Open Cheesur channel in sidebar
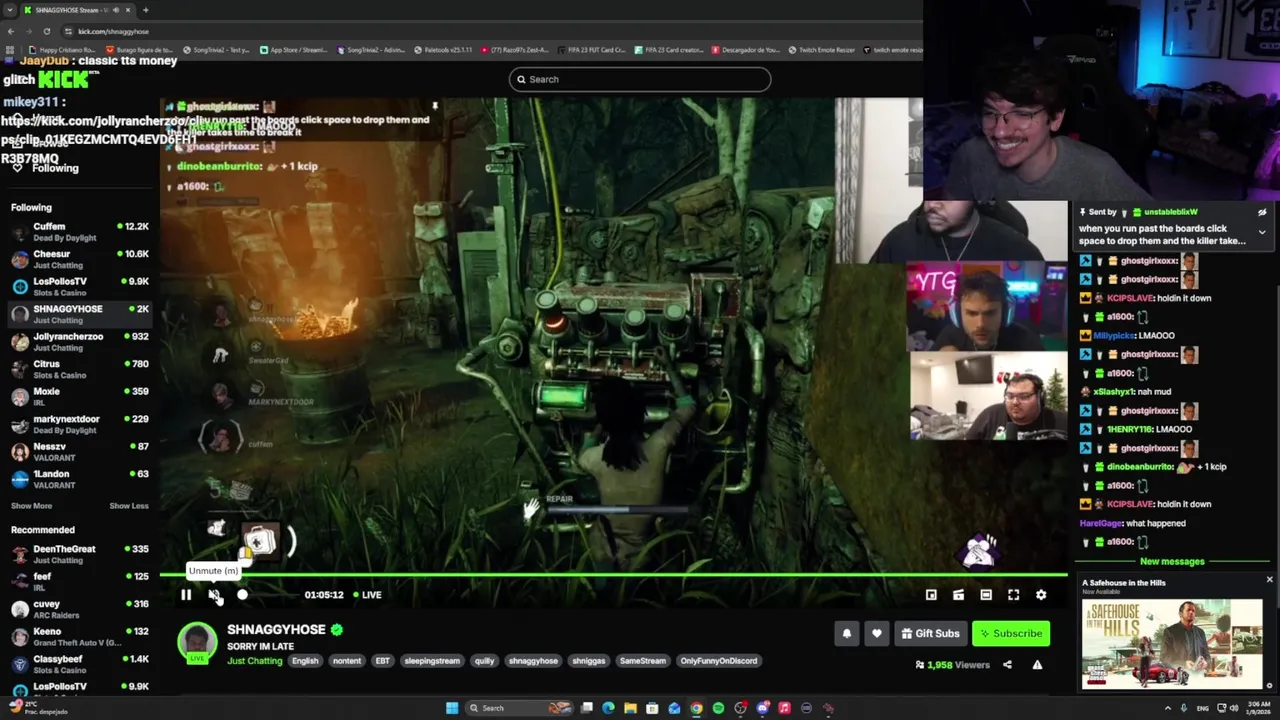 [80, 260]
